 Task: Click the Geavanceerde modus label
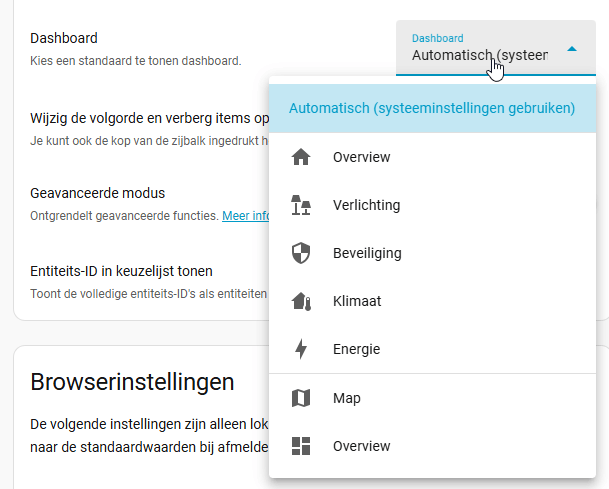tap(97, 193)
